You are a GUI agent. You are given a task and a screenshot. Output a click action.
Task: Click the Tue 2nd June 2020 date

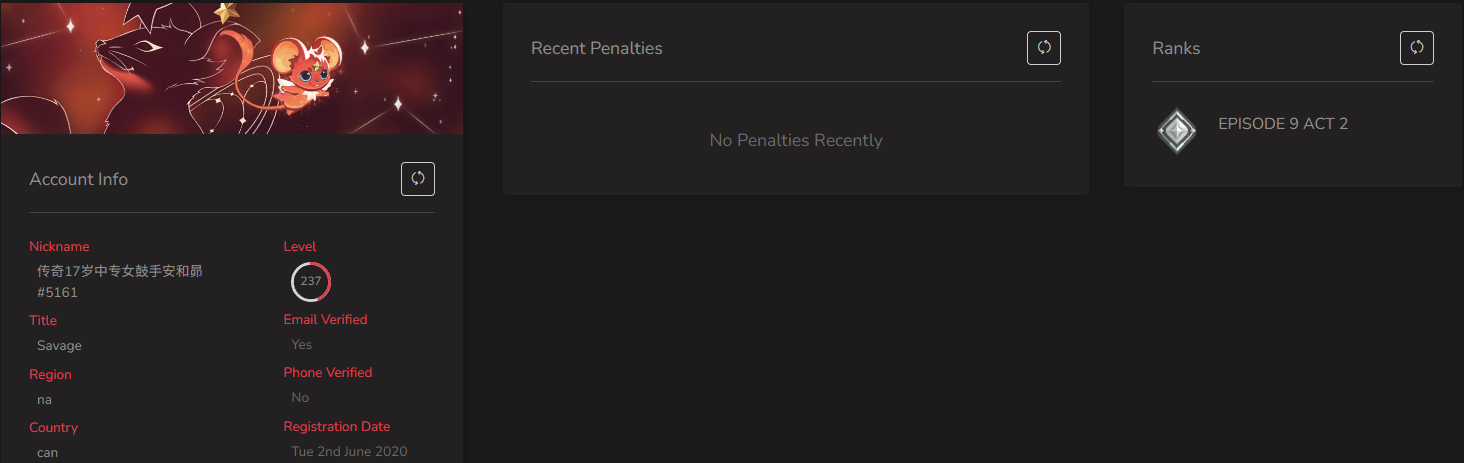tap(349, 452)
